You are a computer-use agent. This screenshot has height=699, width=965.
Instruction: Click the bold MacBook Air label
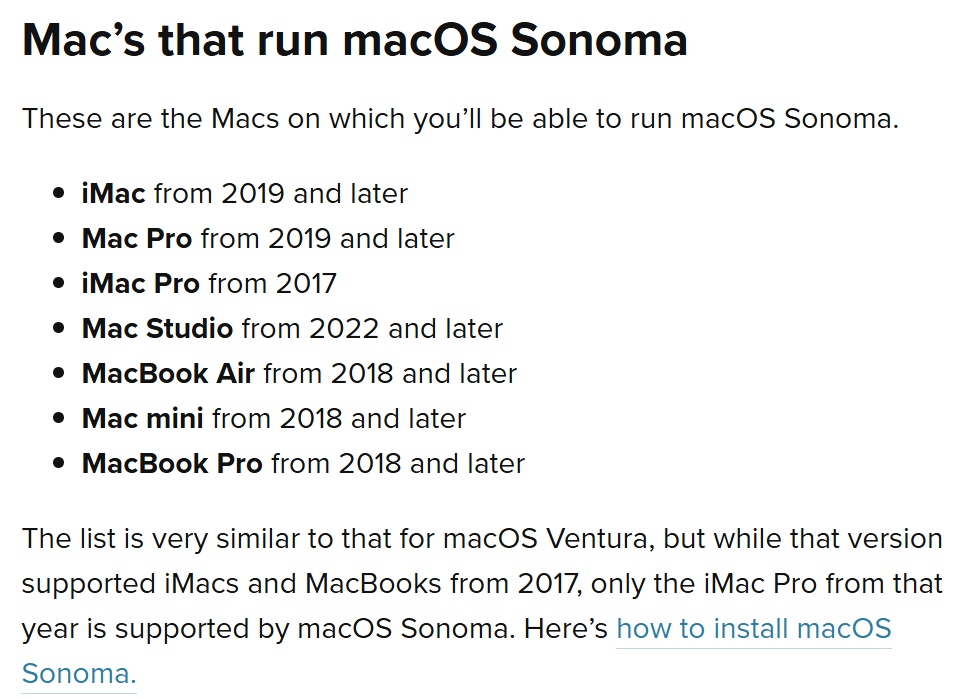(x=168, y=373)
